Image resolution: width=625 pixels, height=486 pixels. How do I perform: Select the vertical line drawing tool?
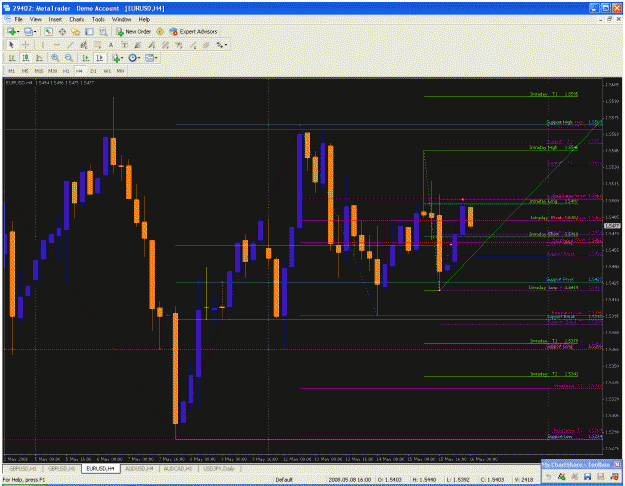pos(43,45)
